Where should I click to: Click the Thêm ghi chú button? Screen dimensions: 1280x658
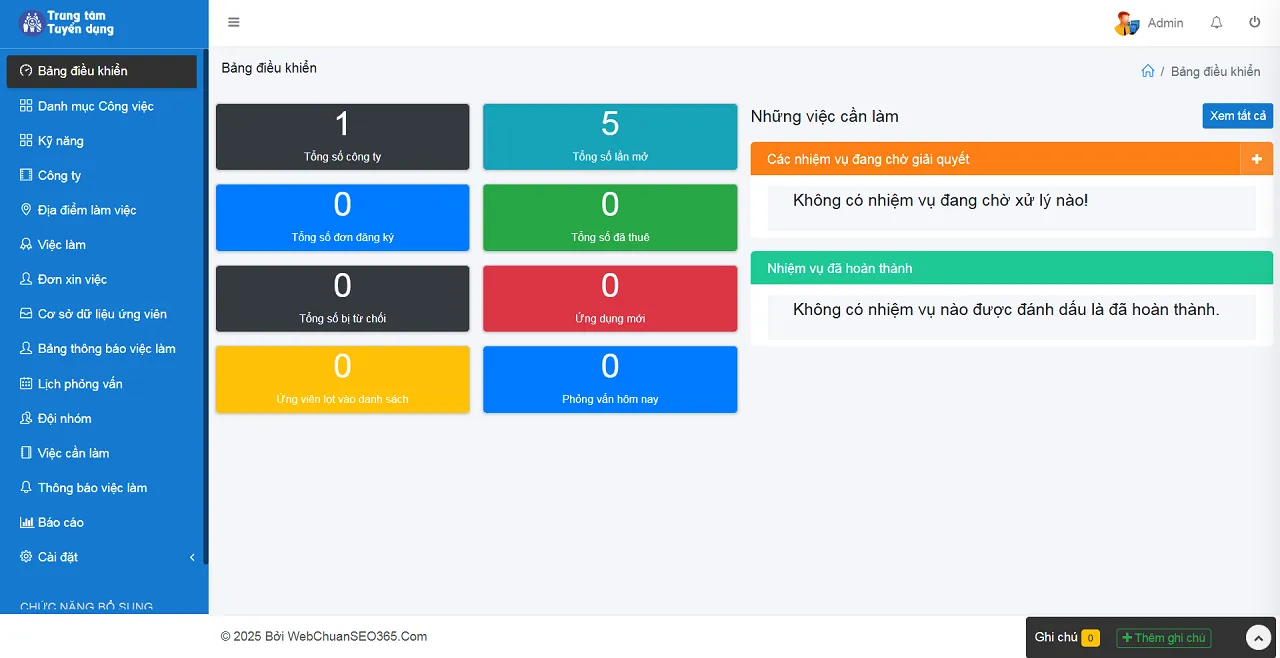pyautogui.click(x=1163, y=638)
